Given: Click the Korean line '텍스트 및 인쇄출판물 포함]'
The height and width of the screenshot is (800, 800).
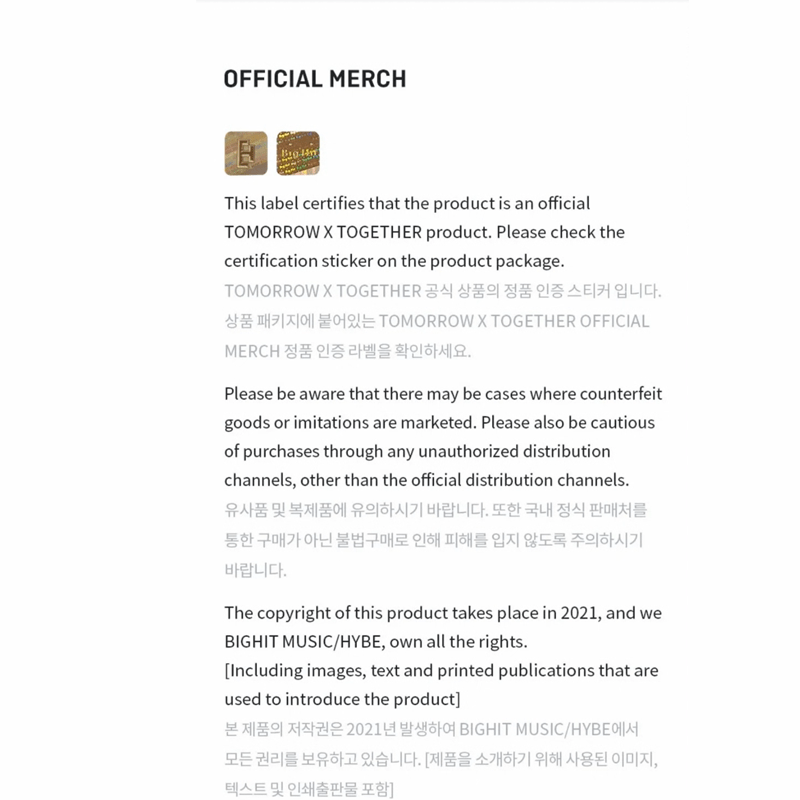Looking at the screenshot, I should [309, 789].
